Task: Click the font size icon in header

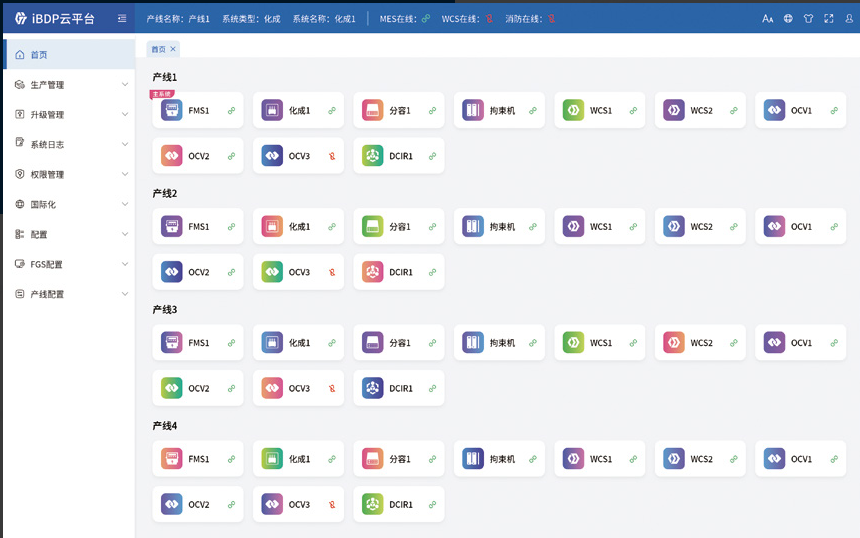Action: pyautogui.click(x=767, y=18)
